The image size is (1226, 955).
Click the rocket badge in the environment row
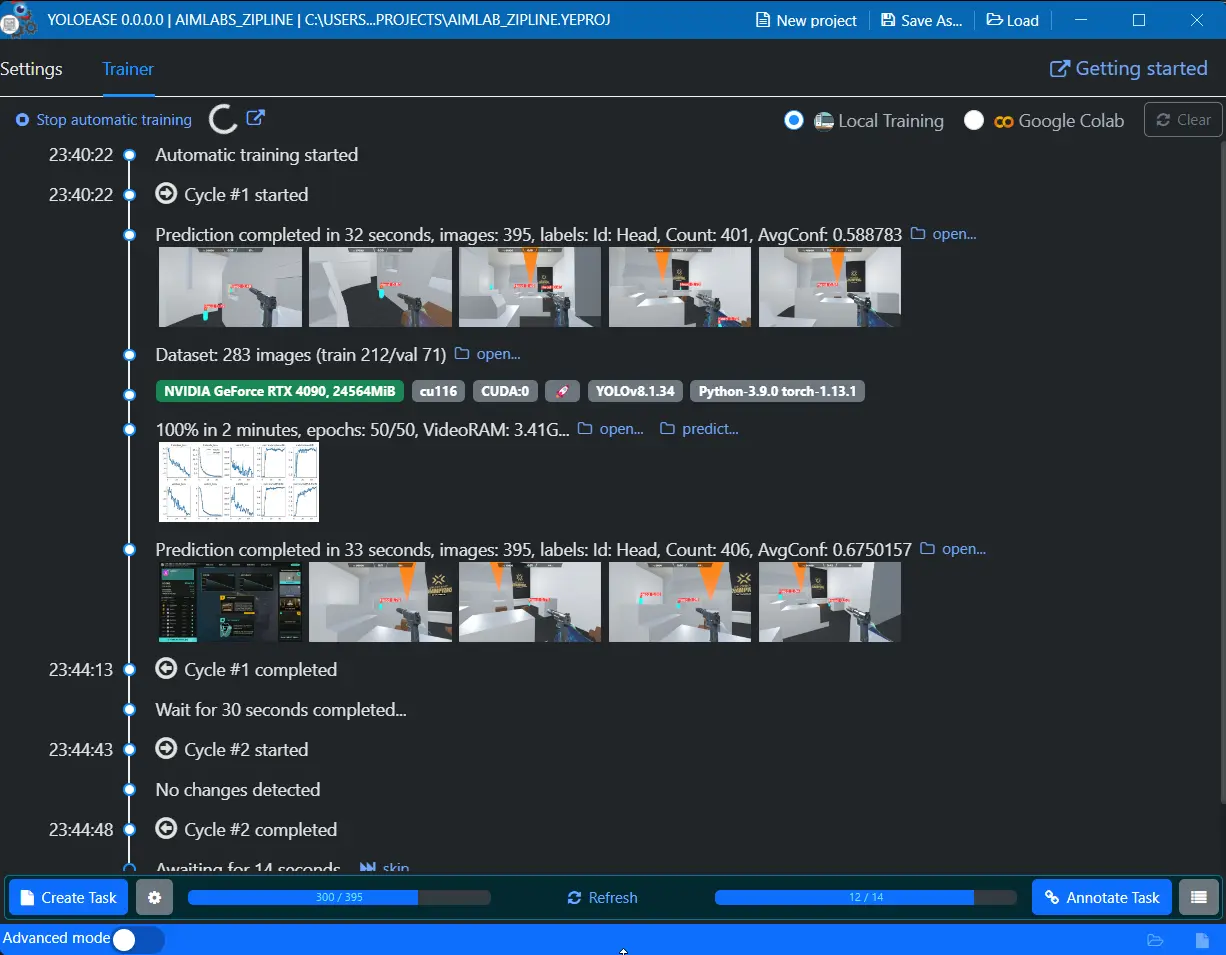pyautogui.click(x=563, y=391)
